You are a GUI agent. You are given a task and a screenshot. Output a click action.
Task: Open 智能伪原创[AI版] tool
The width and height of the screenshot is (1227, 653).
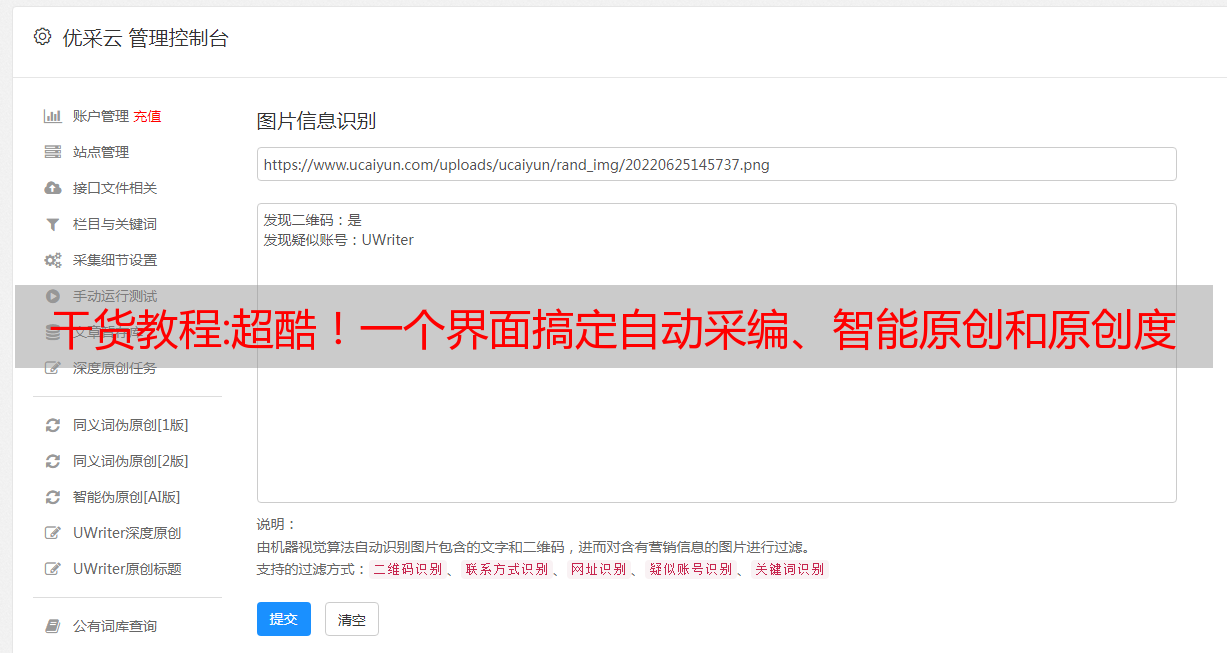tap(127, 497)
